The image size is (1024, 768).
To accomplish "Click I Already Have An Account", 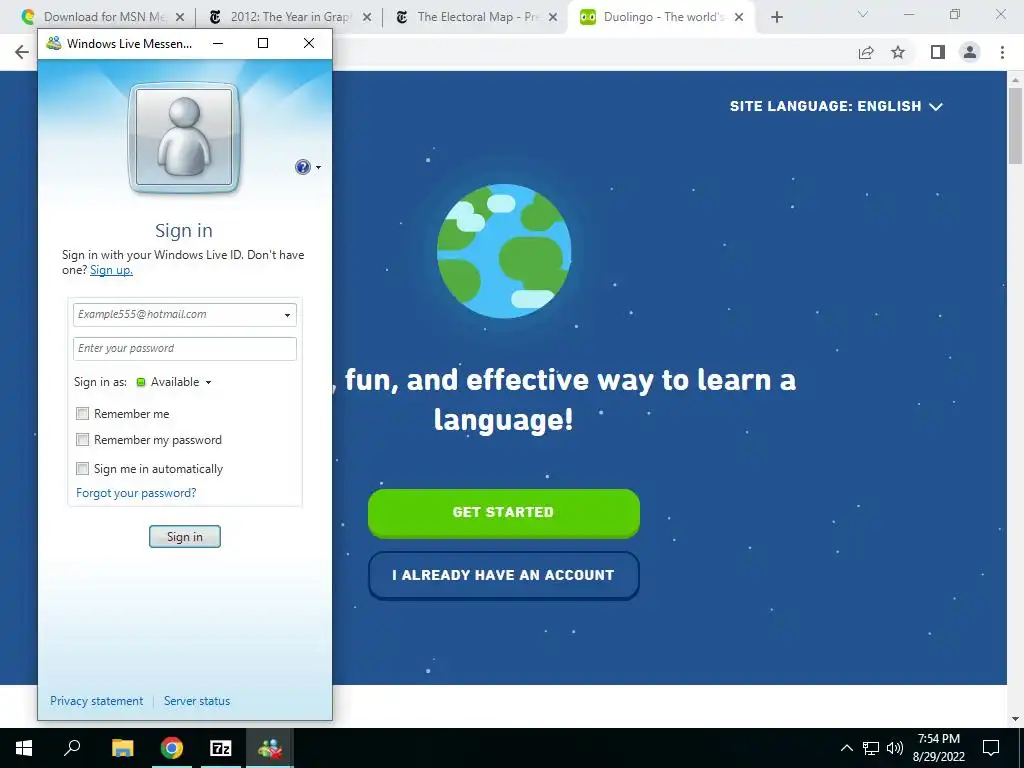I will click(x=504, y=575).
